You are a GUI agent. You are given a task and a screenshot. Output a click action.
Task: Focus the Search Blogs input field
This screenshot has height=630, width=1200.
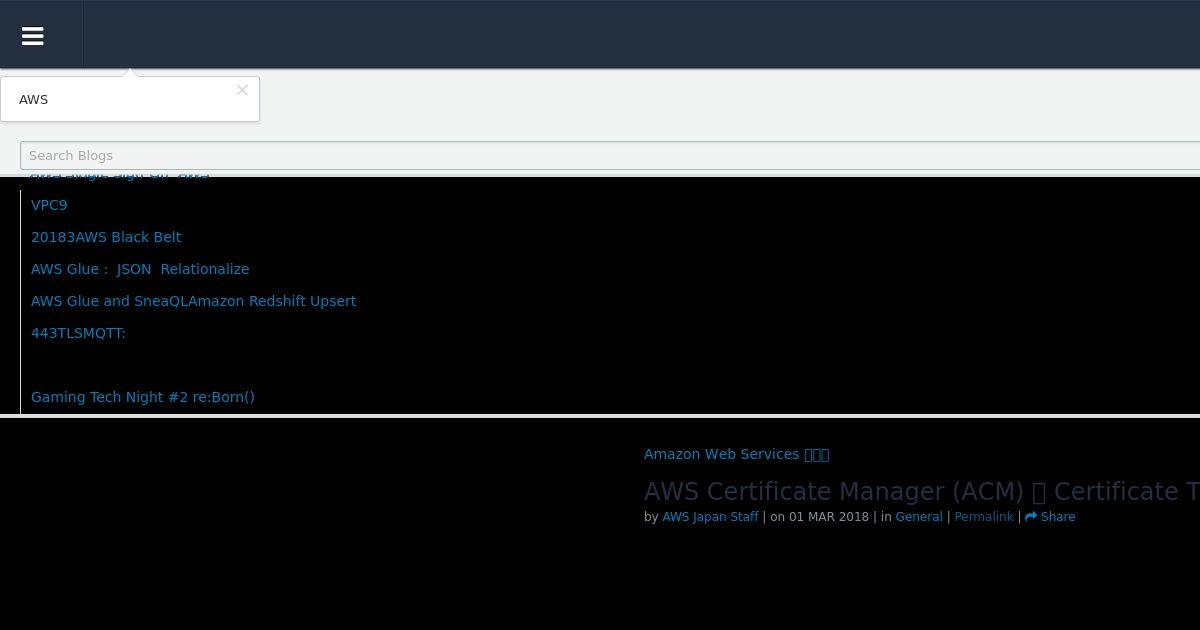pyautogui.click(x=610, y=155)
